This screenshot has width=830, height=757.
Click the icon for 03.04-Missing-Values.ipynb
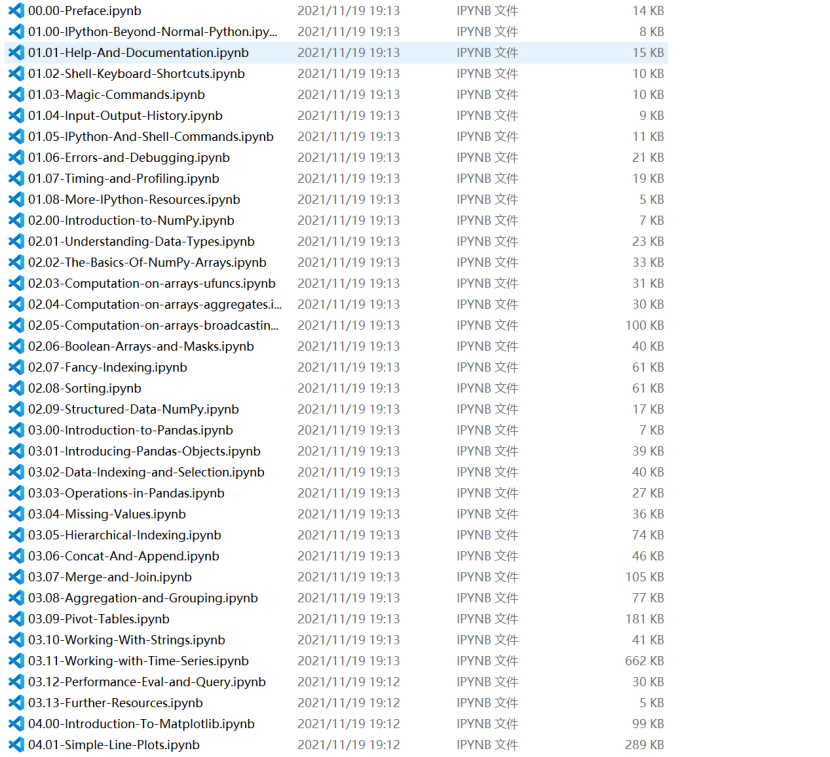[16, 514]
